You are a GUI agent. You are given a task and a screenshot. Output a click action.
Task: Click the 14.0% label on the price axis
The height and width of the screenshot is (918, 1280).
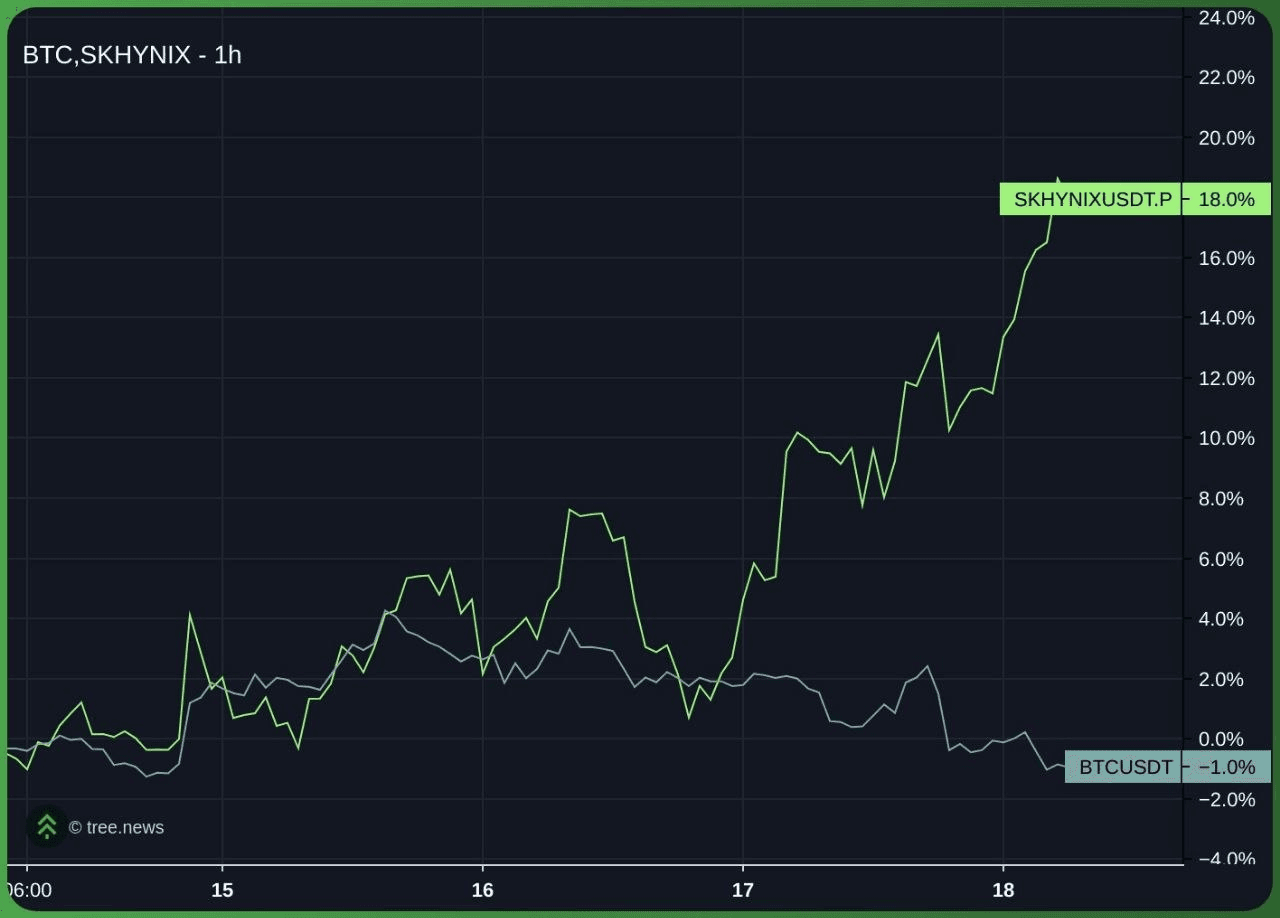[1226, 318]
